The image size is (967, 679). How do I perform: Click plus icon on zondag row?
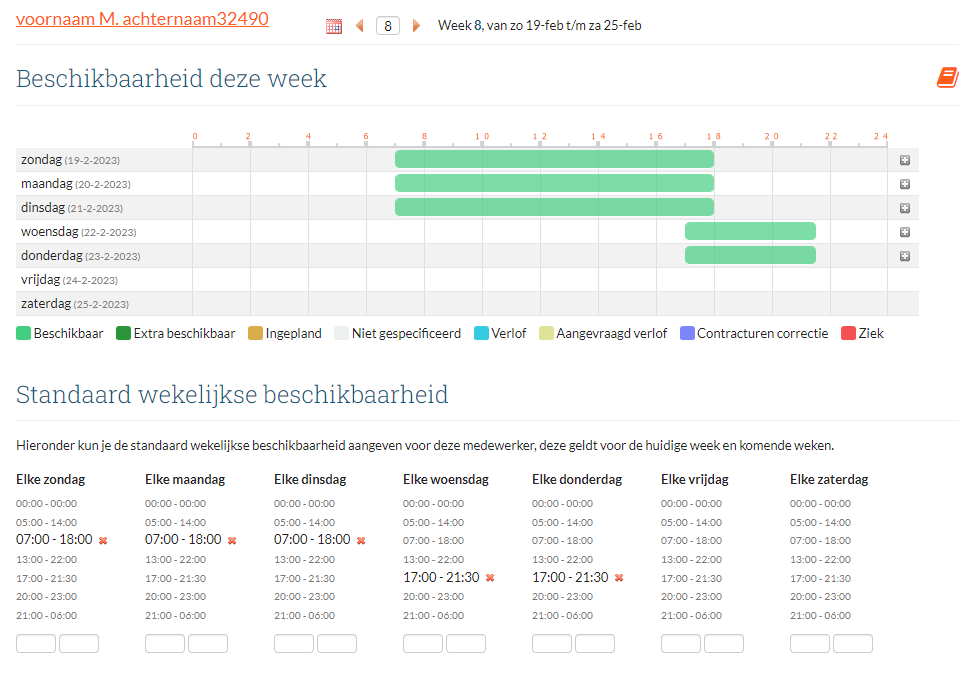coord(904,160)
